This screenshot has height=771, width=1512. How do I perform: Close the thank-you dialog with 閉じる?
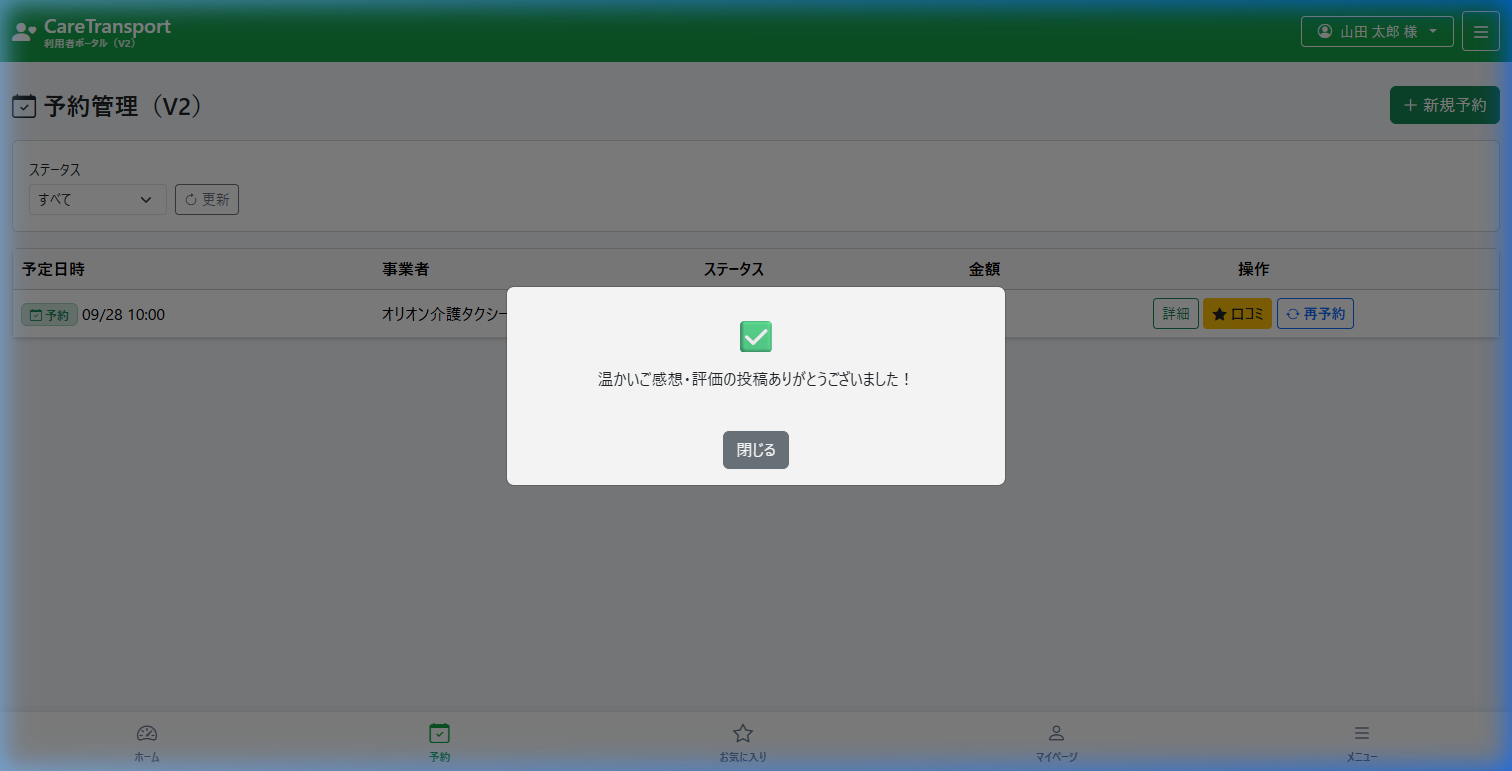(755, 450)
